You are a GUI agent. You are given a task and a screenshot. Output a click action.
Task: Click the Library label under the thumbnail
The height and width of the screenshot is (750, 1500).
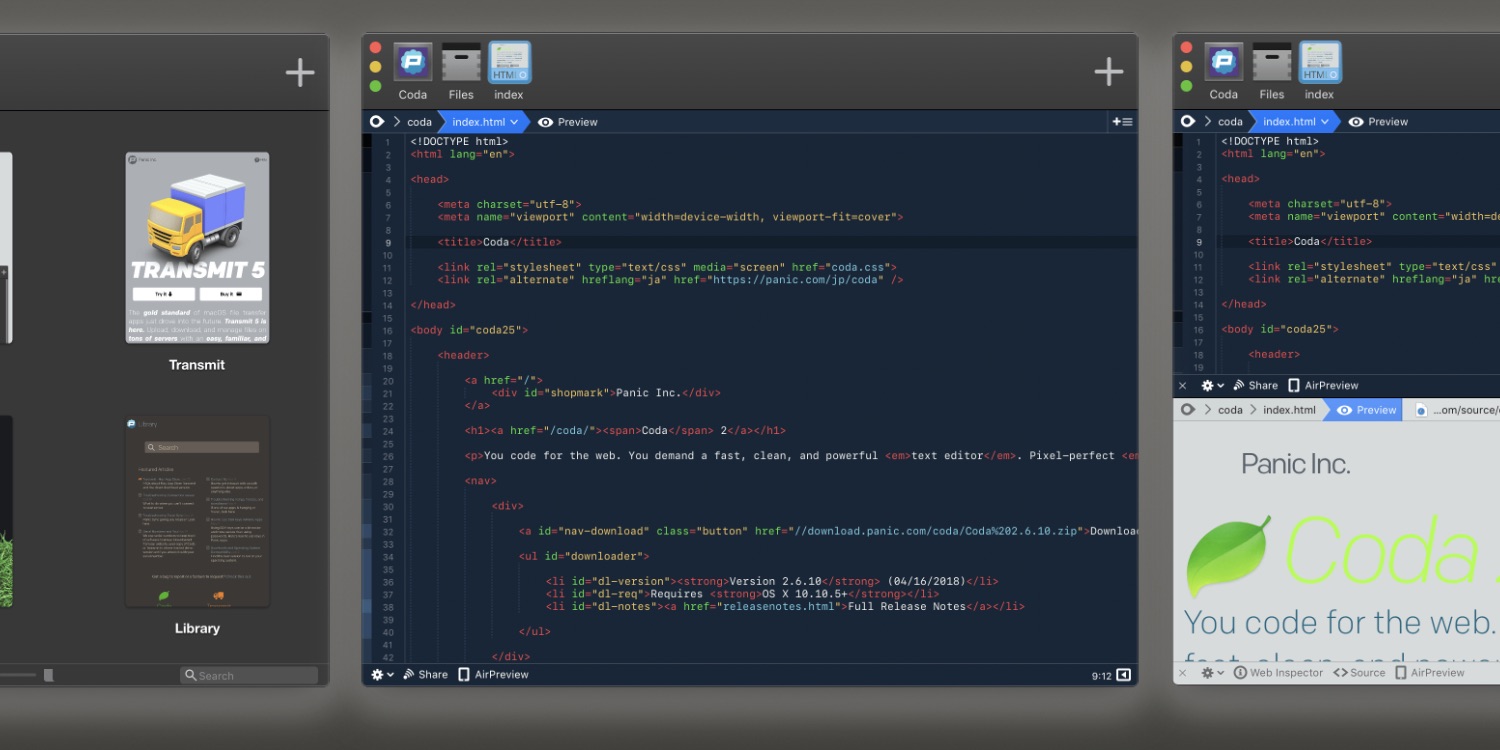pos(197,629)
